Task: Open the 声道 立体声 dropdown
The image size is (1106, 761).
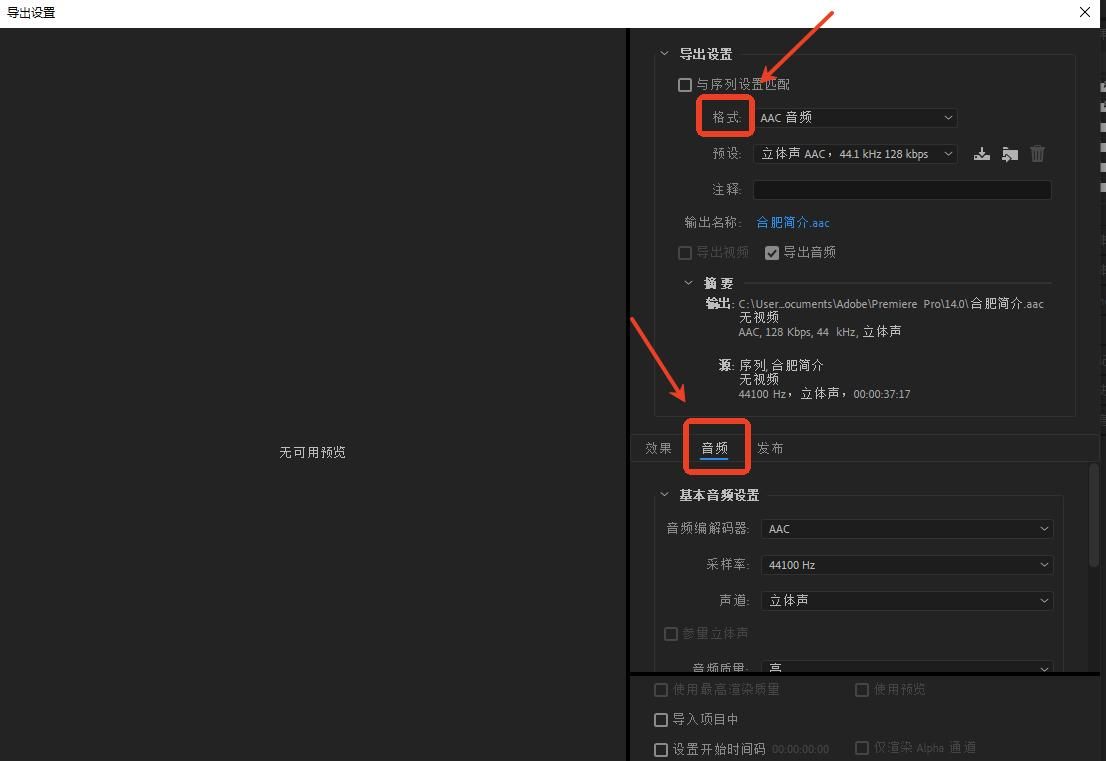Action: click(907, 601)
